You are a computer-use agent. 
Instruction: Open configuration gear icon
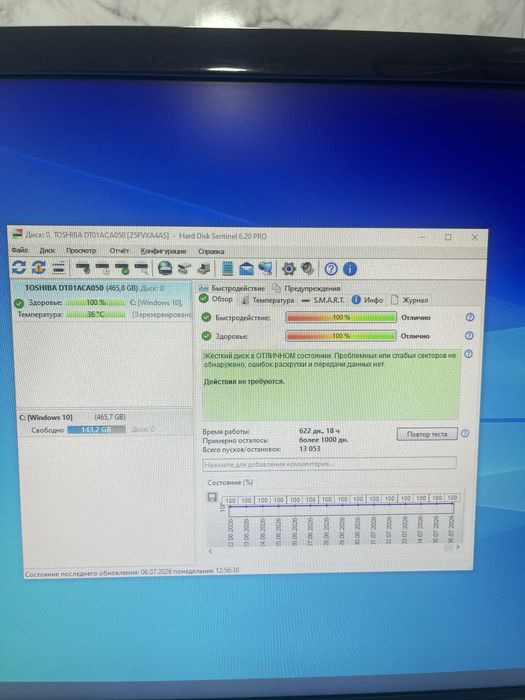(289, 269)
